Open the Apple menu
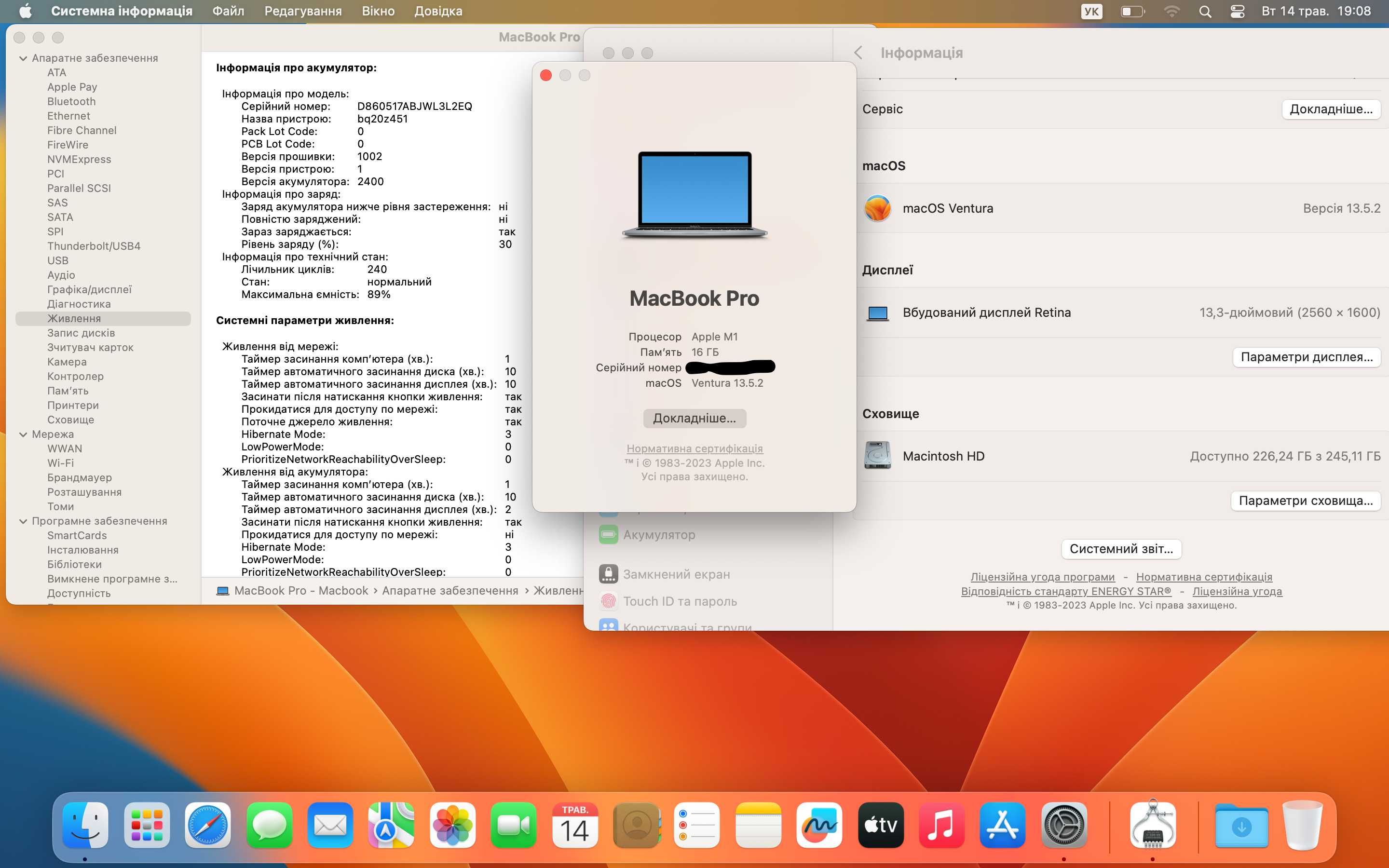This screenshot has width=1389, height=868. click(x=25, y=11)
